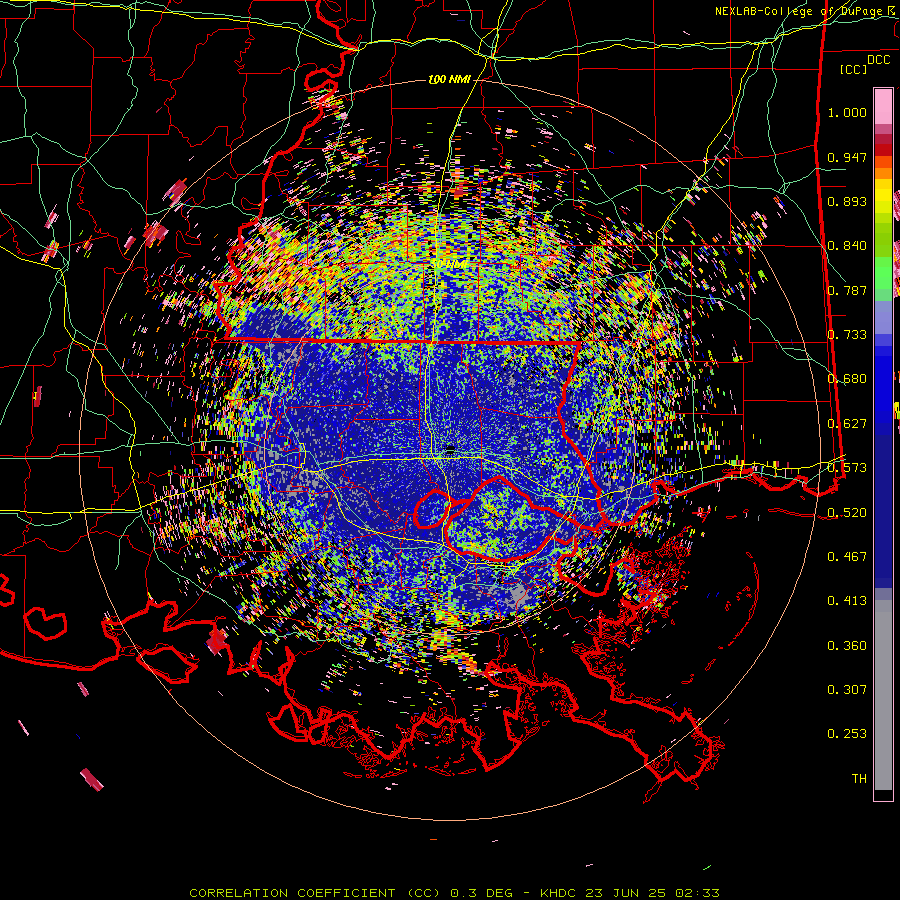Image resolution: width=900 pixels, height=900 pixels.
Task: Pick the dark navy swatch near 0.520
Action: (x=883, y=511)
